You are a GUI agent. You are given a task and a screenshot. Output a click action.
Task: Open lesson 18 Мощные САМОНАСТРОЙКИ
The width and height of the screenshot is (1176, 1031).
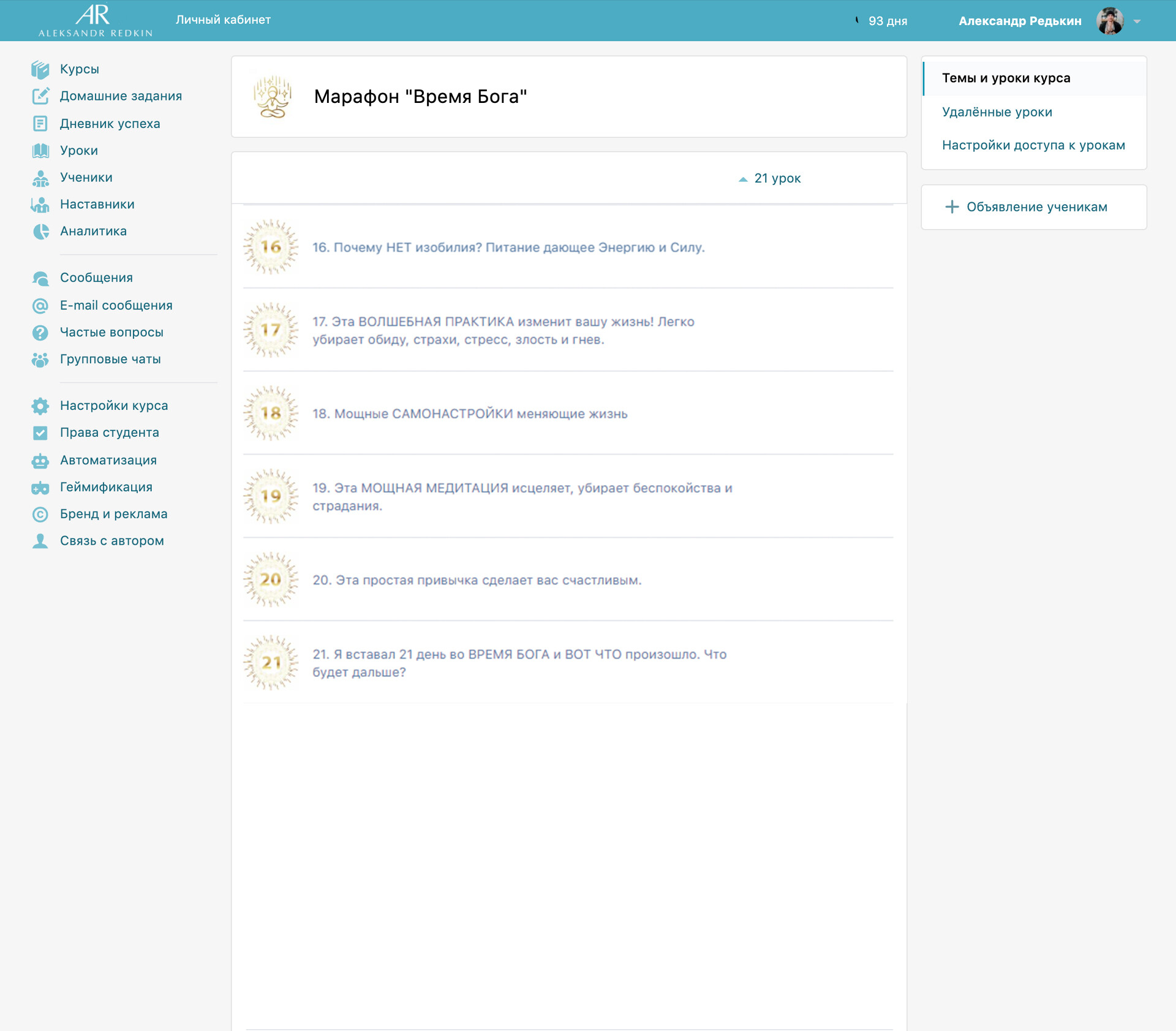pos(470,414)
